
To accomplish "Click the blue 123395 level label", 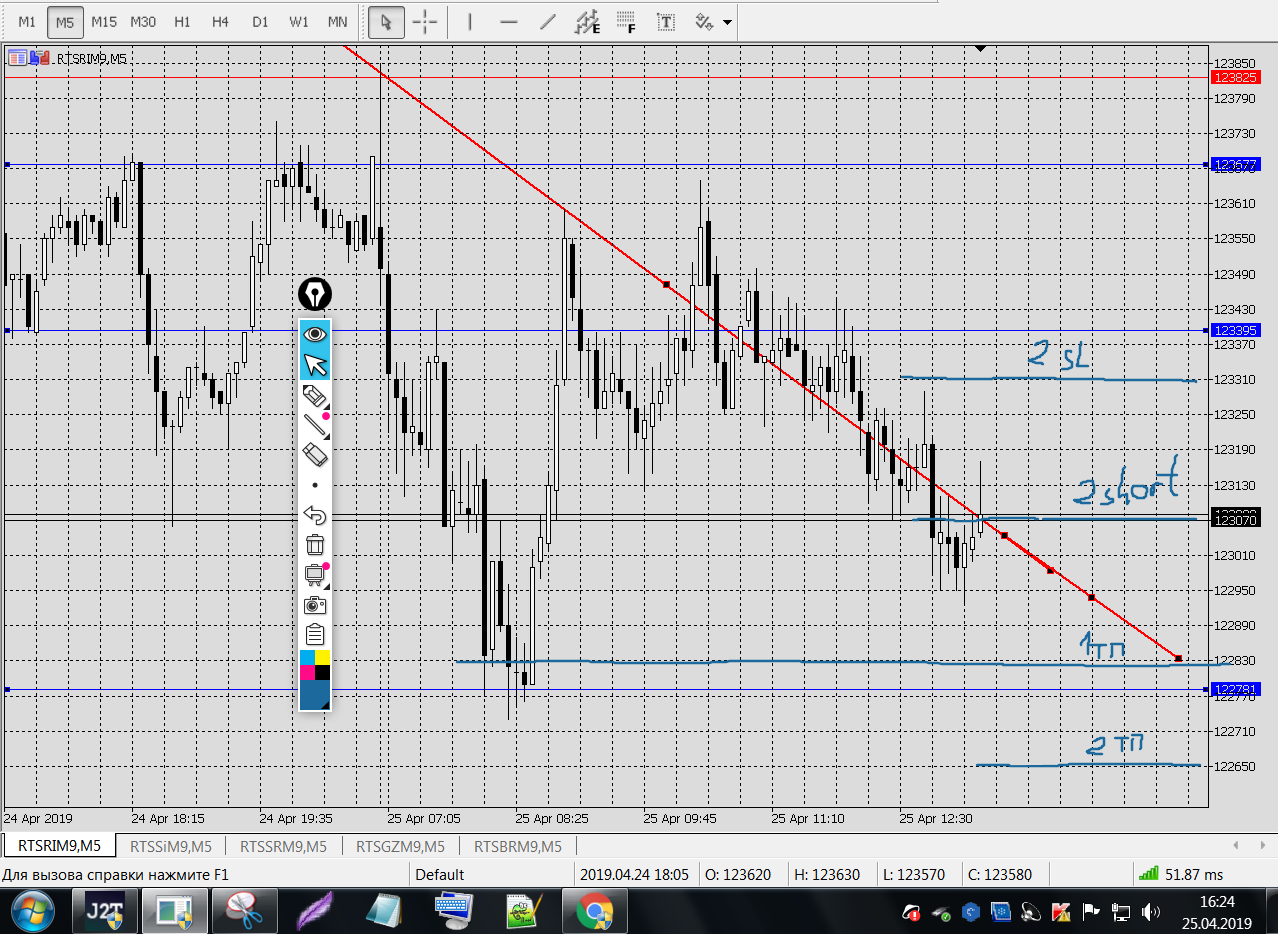I will point(1234,330).
